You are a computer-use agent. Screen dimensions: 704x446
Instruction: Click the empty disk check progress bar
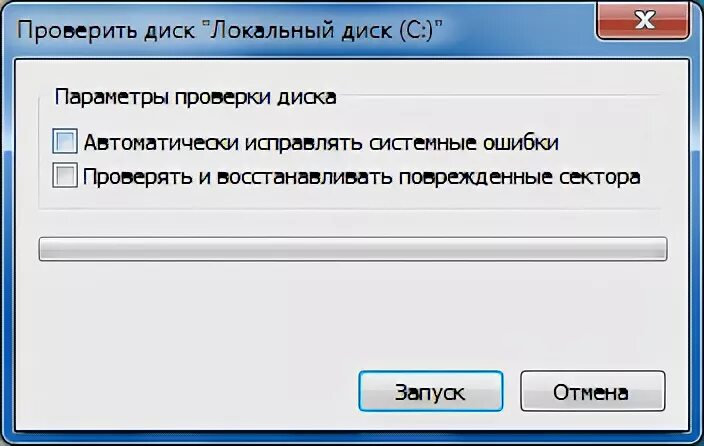[353, 249]
